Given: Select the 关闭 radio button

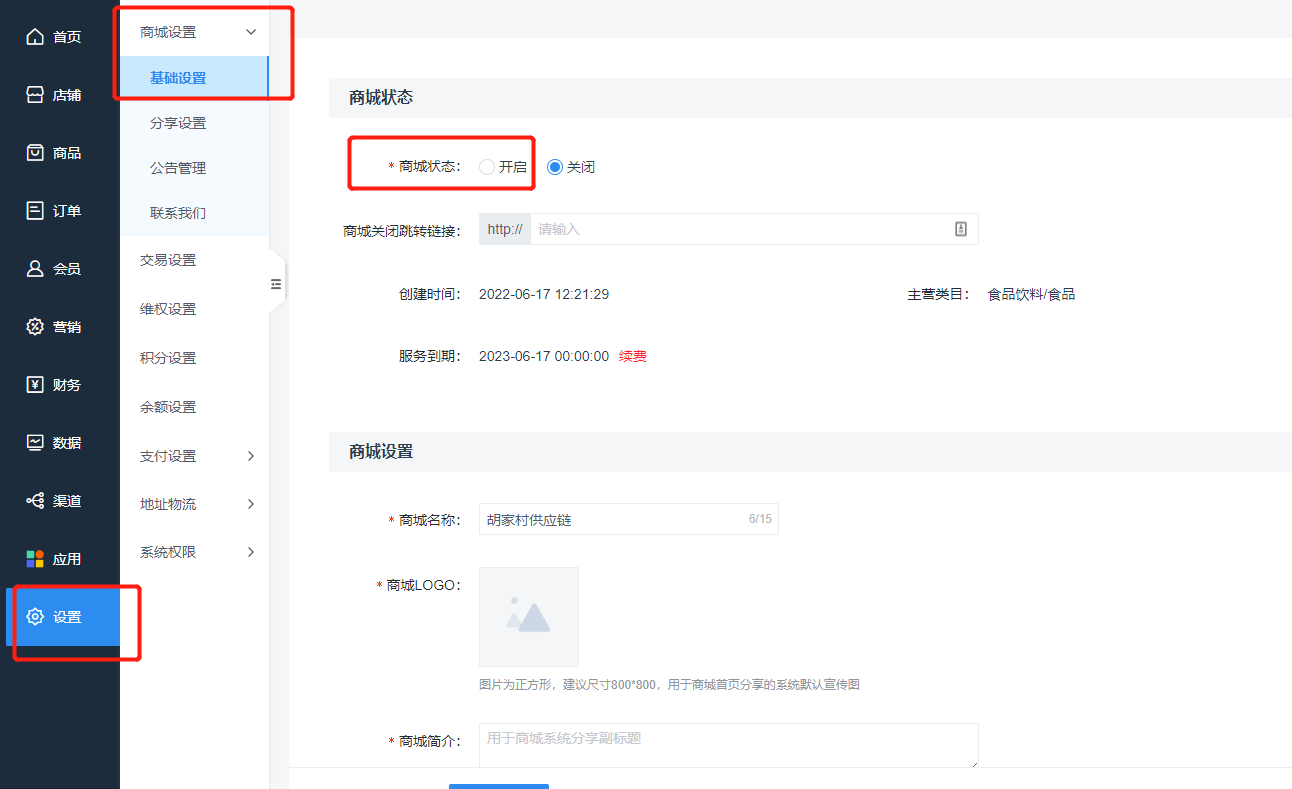Looking at the screenshot, I should pyautogui.click(x=555, y=167).
